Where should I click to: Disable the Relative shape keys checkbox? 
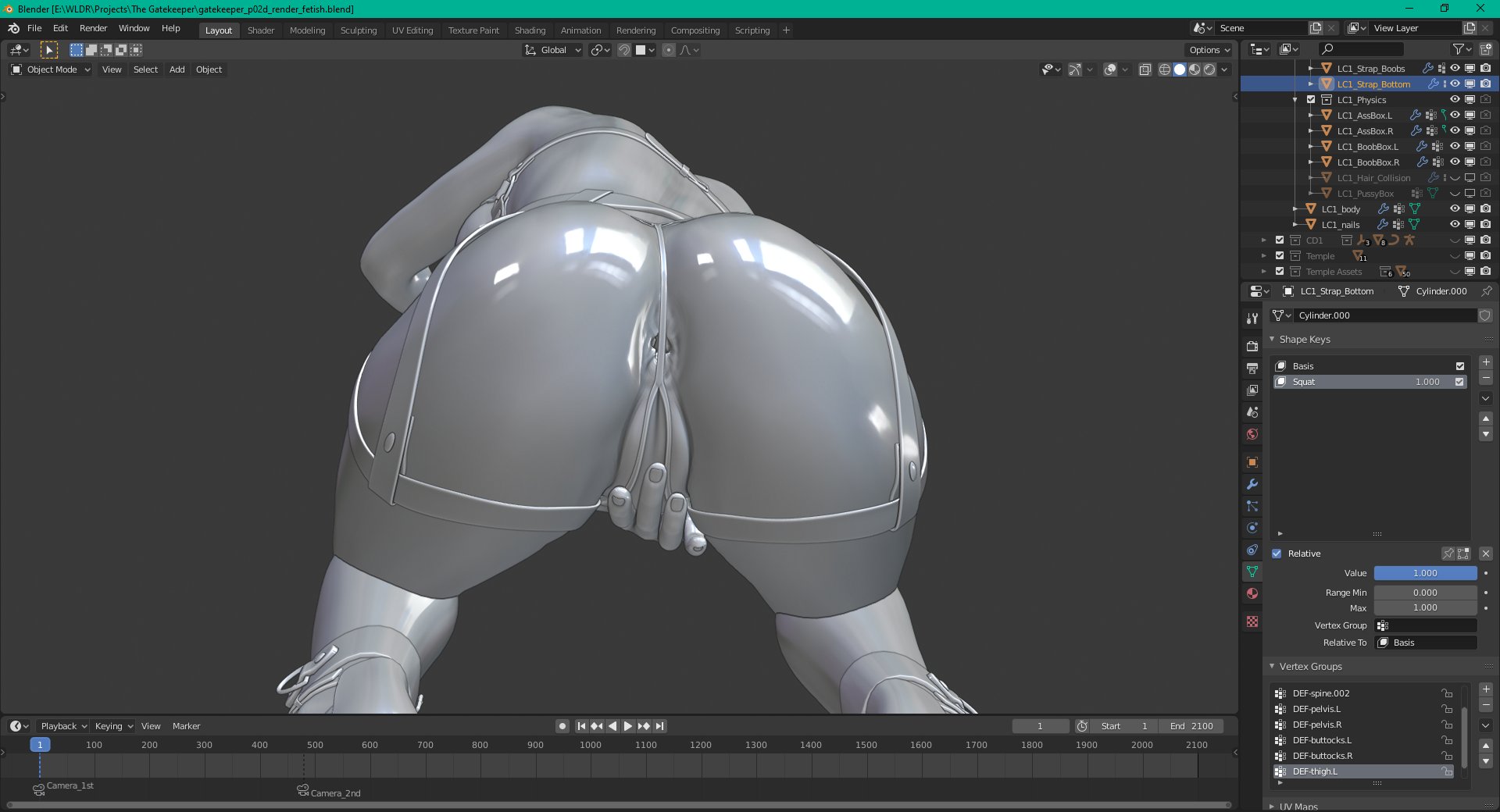point(1277,554)
